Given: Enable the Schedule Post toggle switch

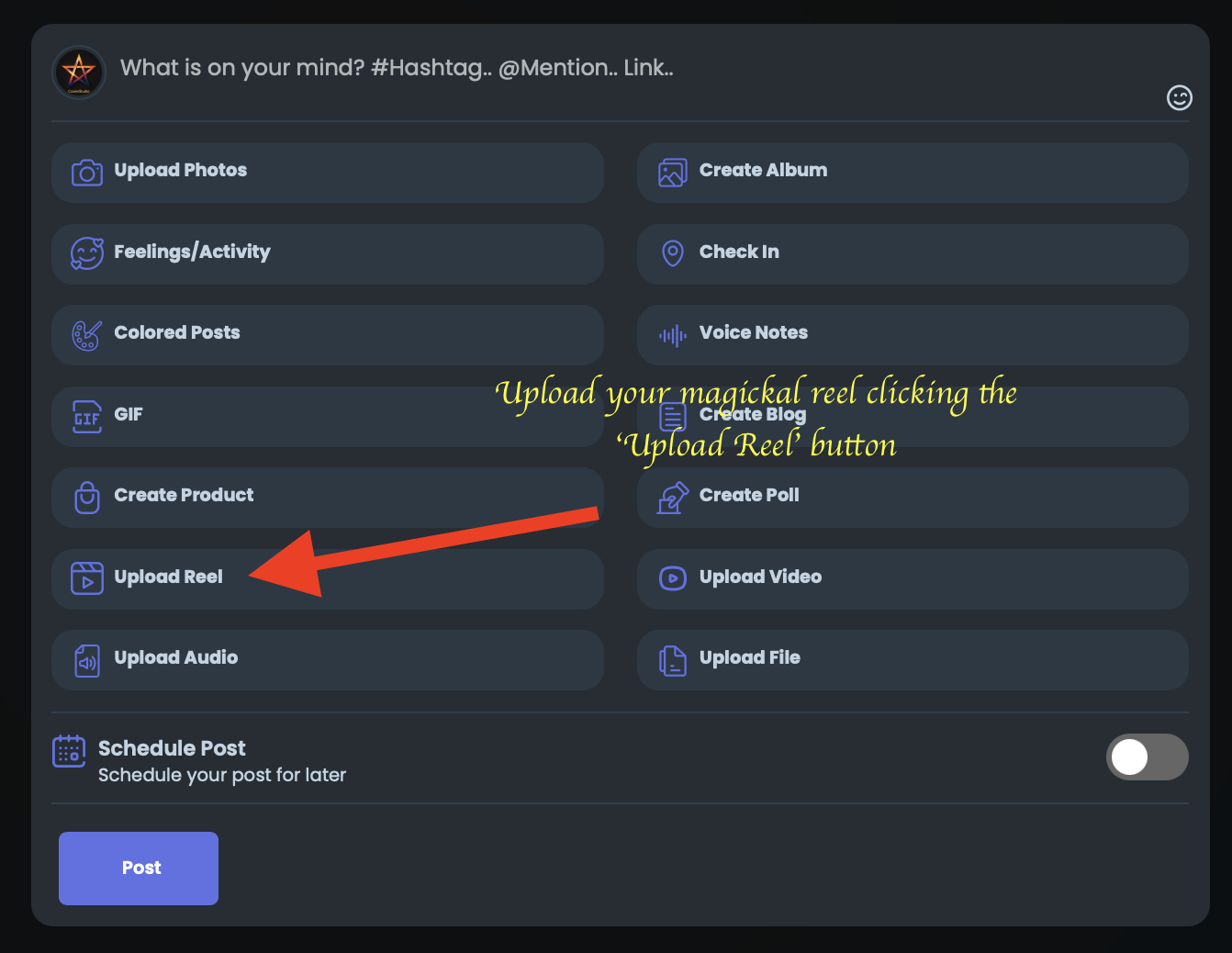Looking at the screenshot, I should click(1147, 757).
